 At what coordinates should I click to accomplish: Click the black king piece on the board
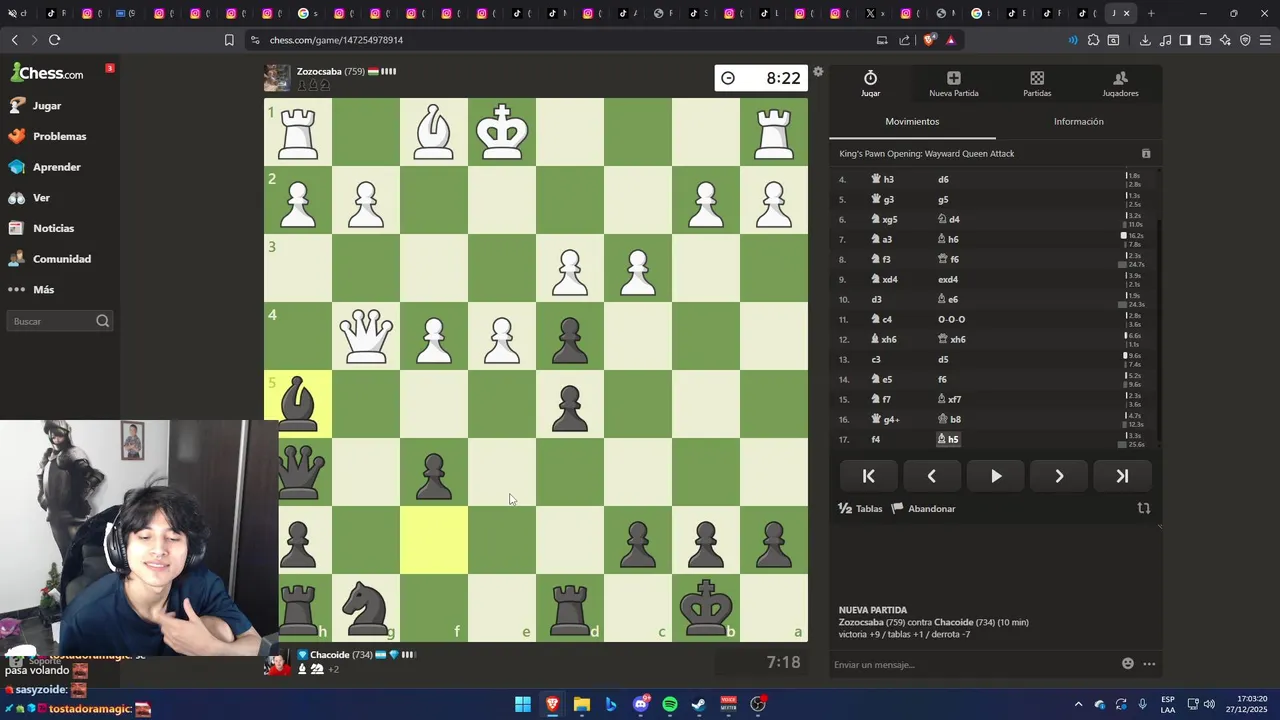706,608
